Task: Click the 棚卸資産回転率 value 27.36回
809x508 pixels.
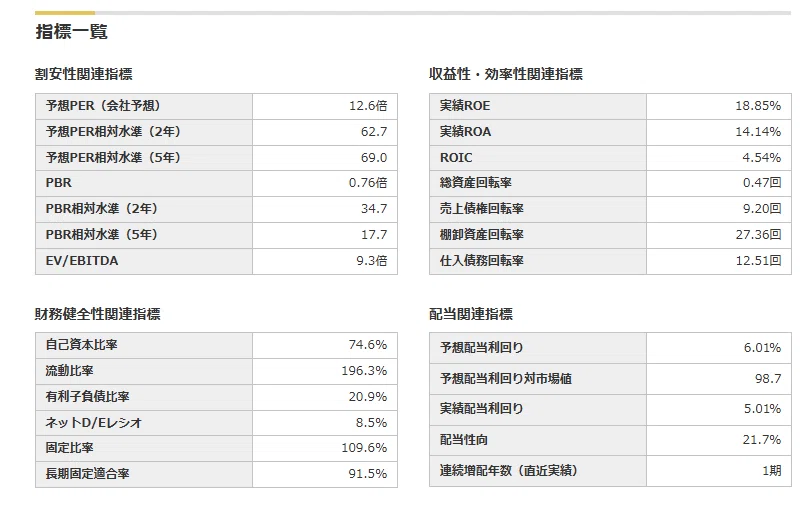Action: [x=758, y=235]
